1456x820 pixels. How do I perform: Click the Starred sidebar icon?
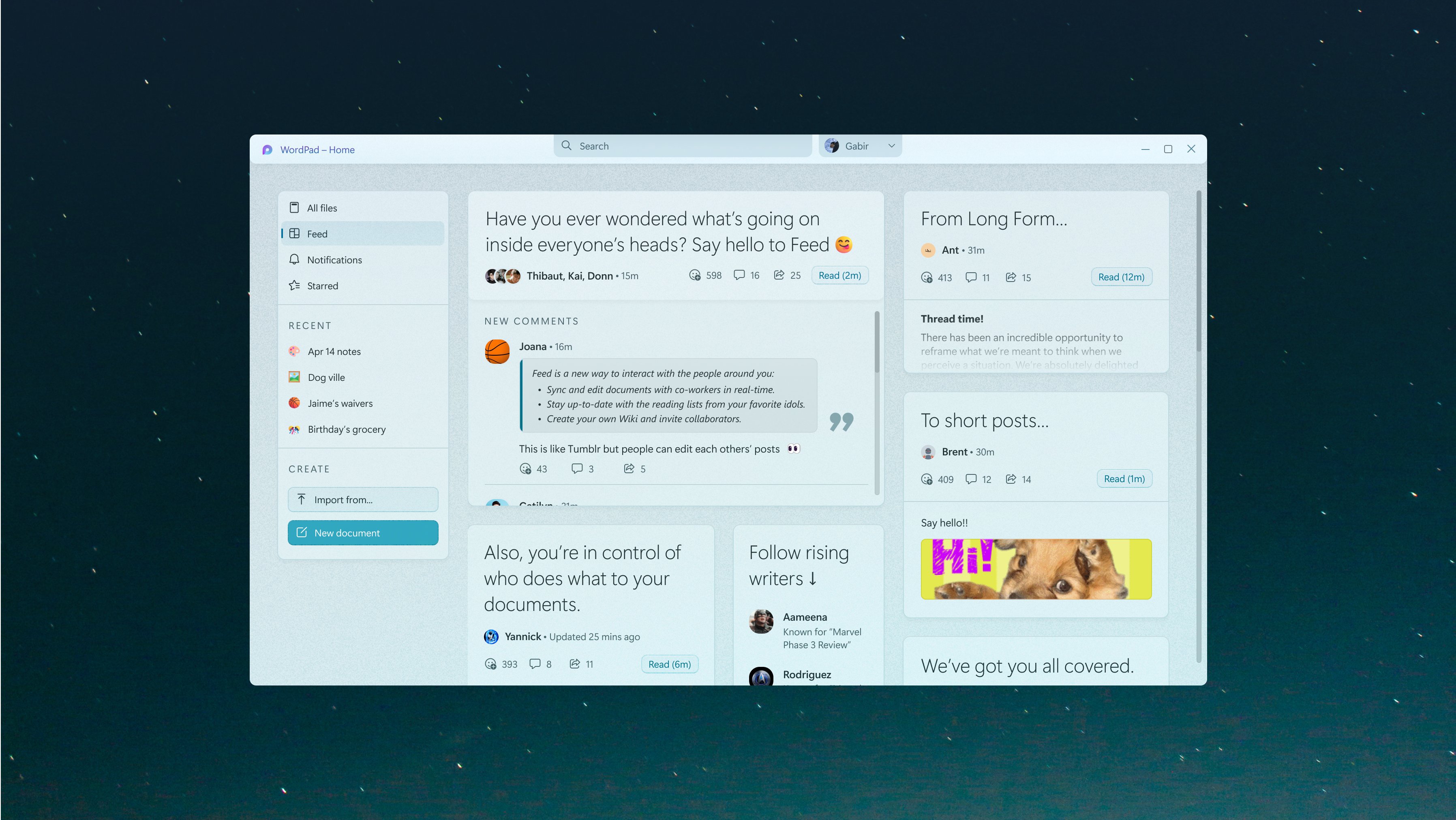[x=294, y=285]
